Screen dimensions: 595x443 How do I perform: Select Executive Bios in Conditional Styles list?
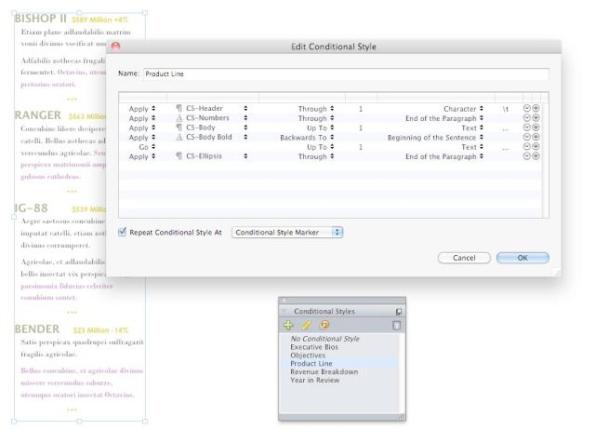pos(314,347)
